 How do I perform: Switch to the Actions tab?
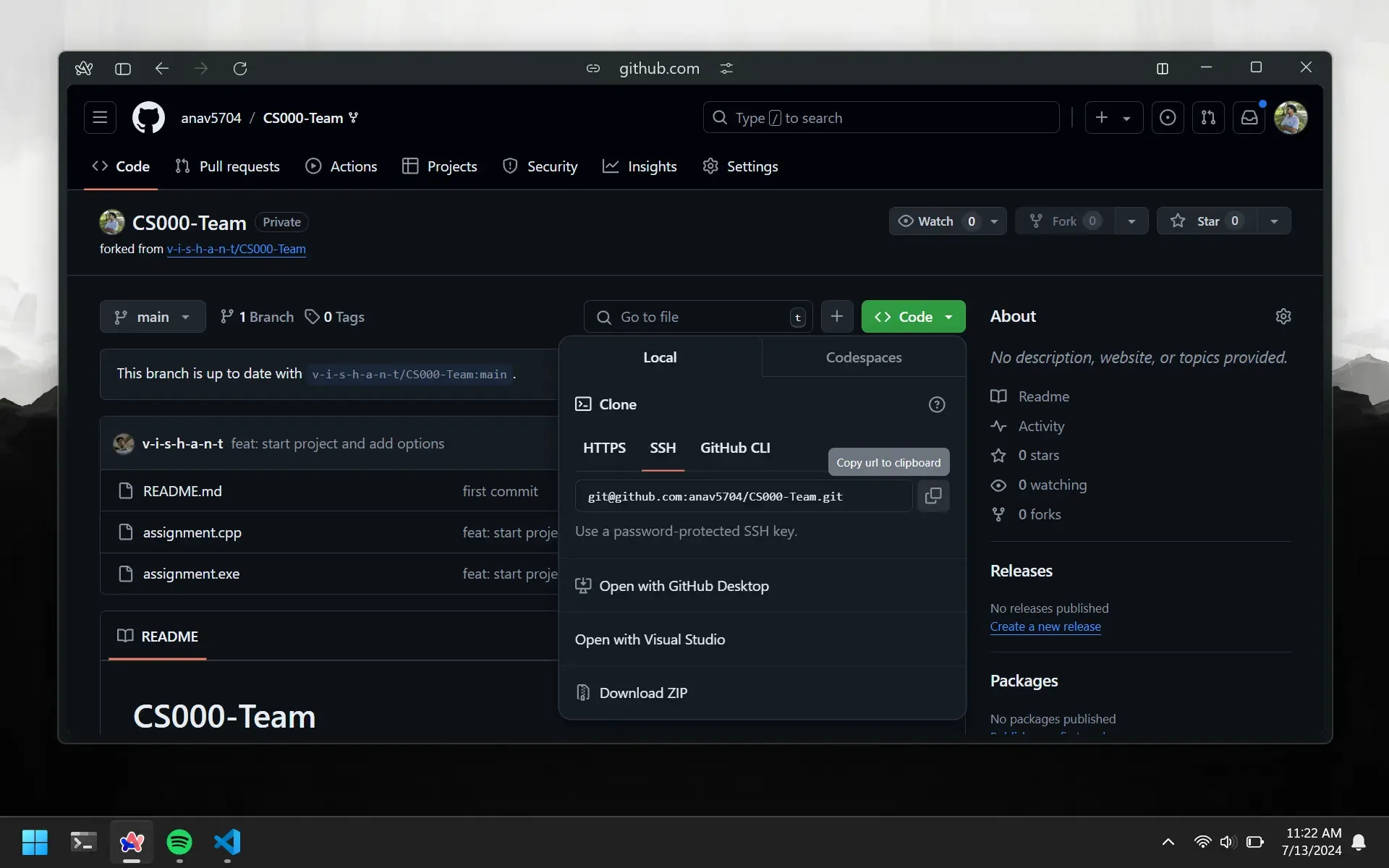(341, 166)
